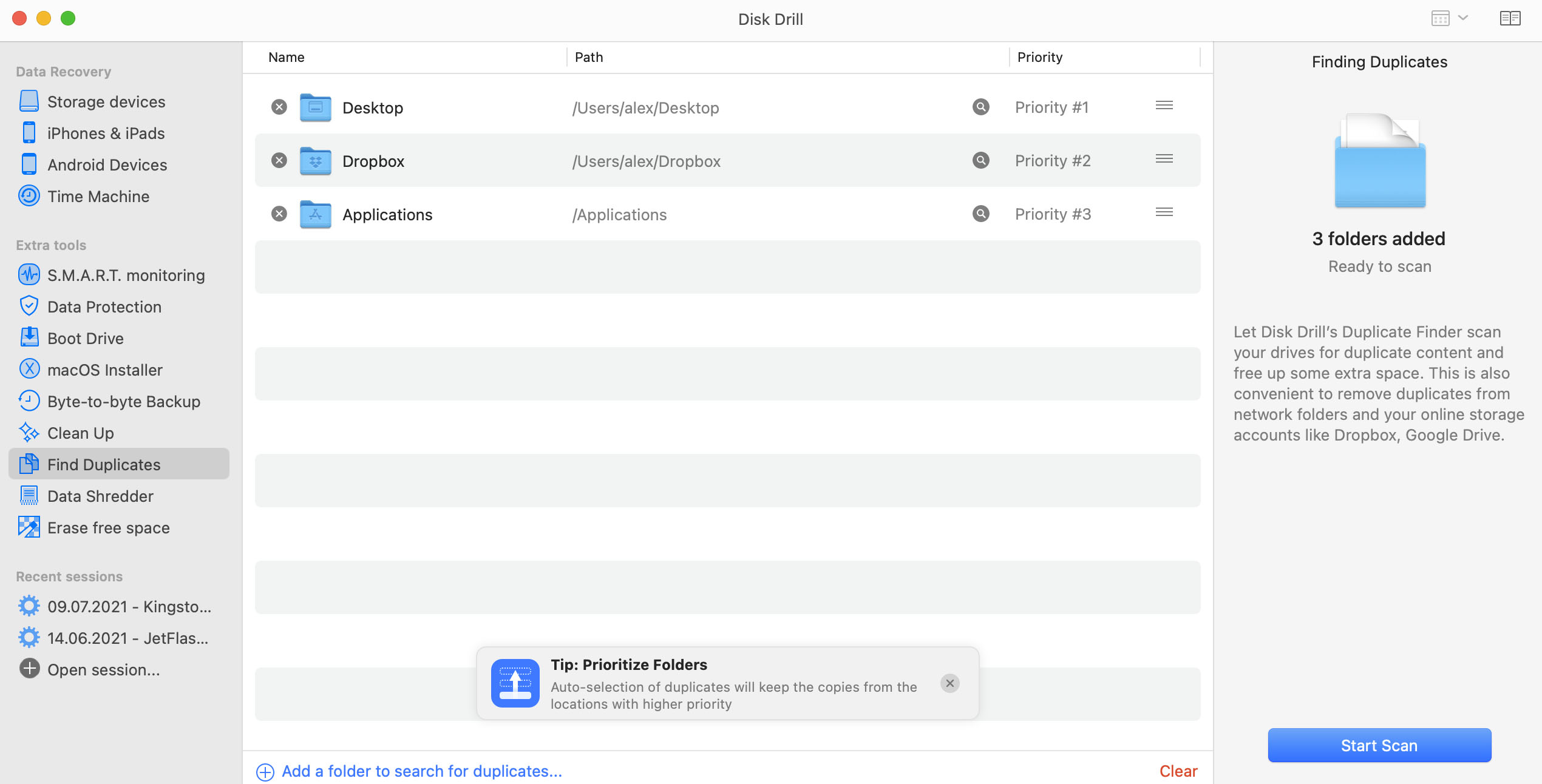Open Storage devices in sidebar

pos(119,102)
